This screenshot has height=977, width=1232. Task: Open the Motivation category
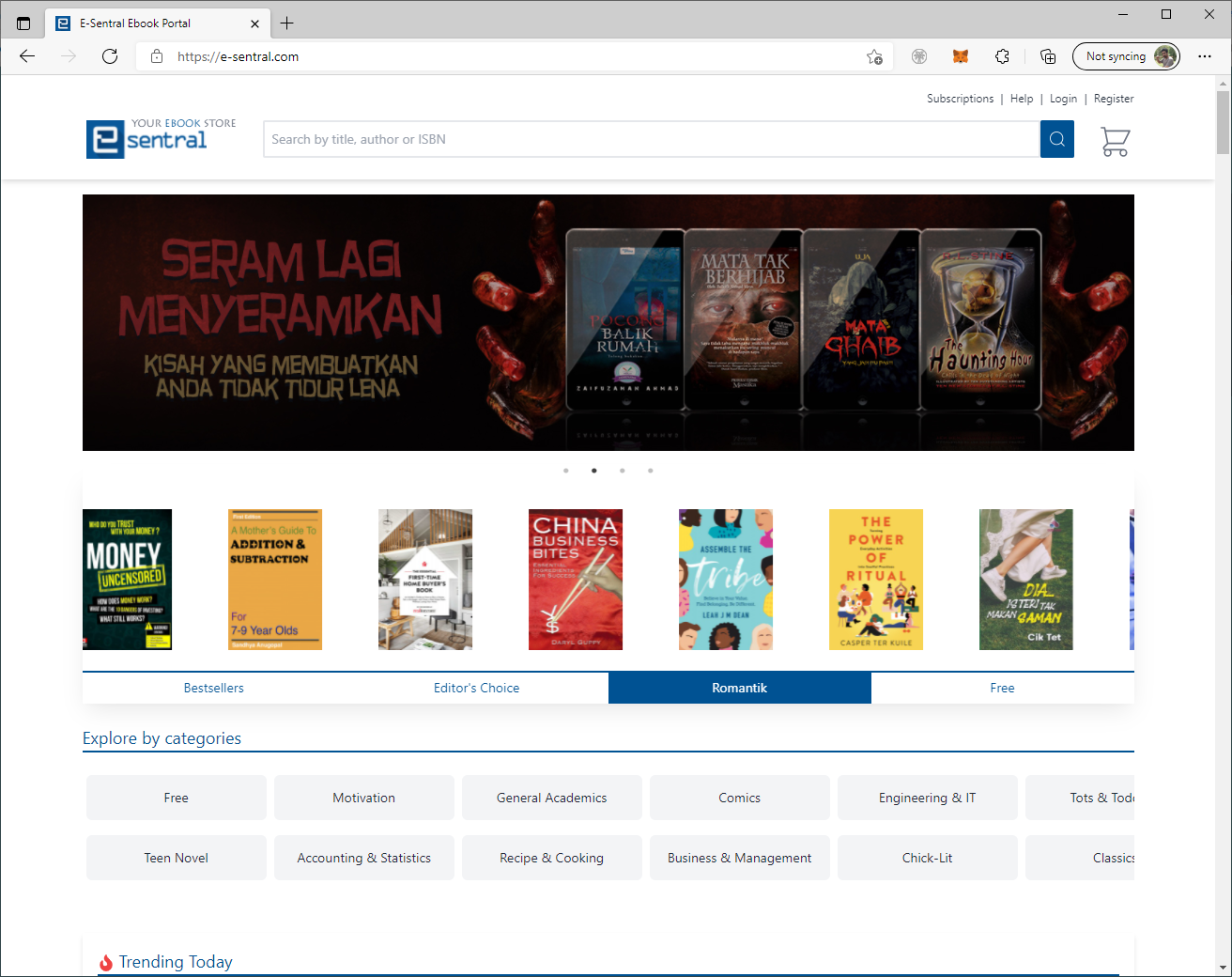tap(364, 798)
